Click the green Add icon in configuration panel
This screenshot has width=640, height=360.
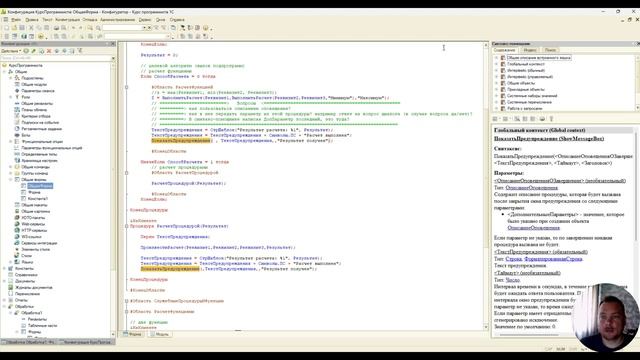(26, 51)
